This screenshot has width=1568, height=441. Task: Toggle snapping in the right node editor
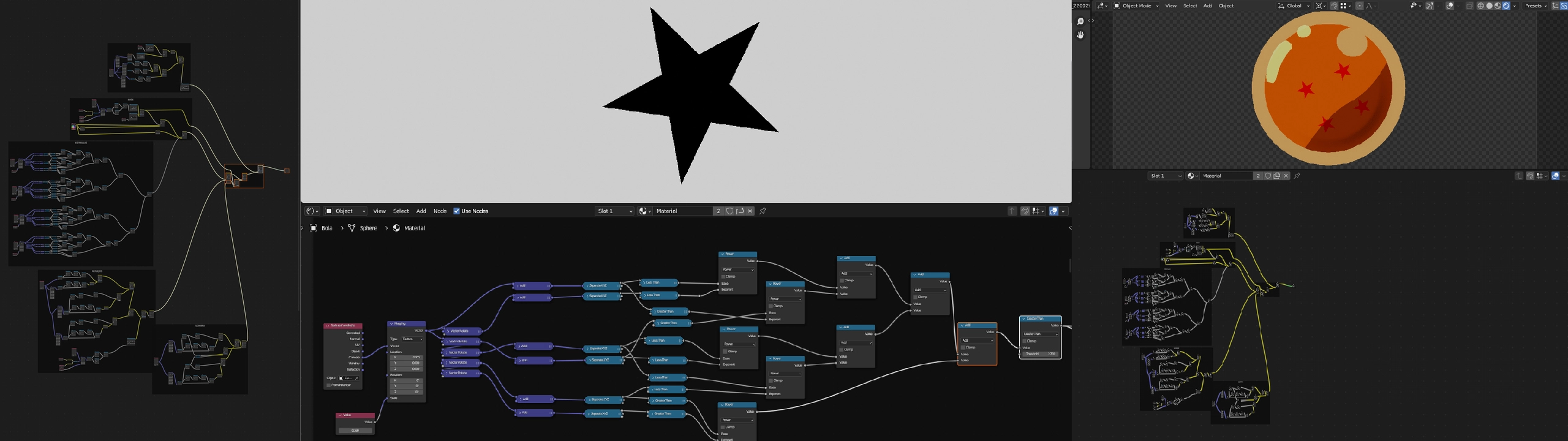[x=1530, y=176]
